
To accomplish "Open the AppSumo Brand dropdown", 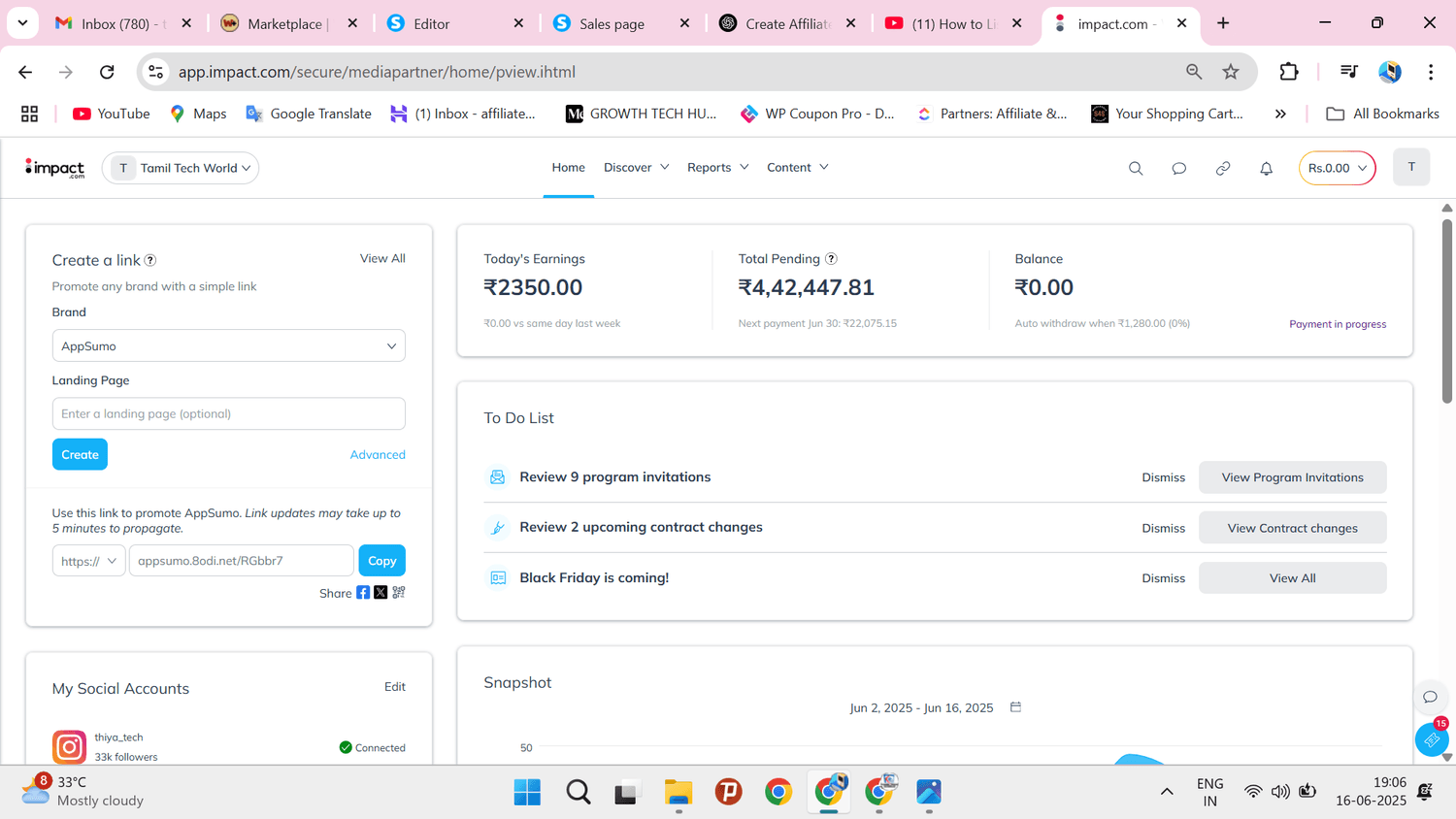I will coord(229,346).
